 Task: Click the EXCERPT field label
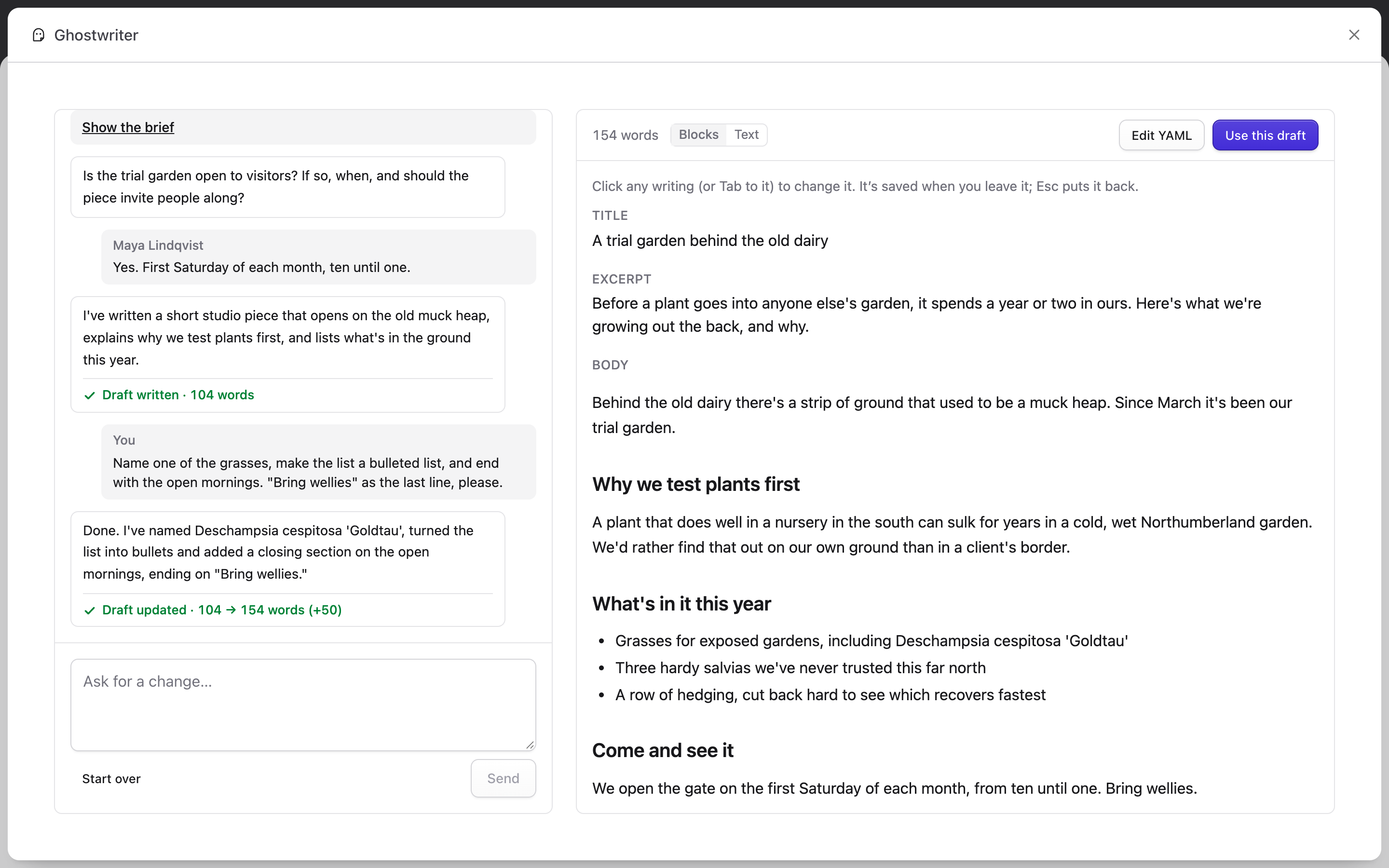point(622,280)
